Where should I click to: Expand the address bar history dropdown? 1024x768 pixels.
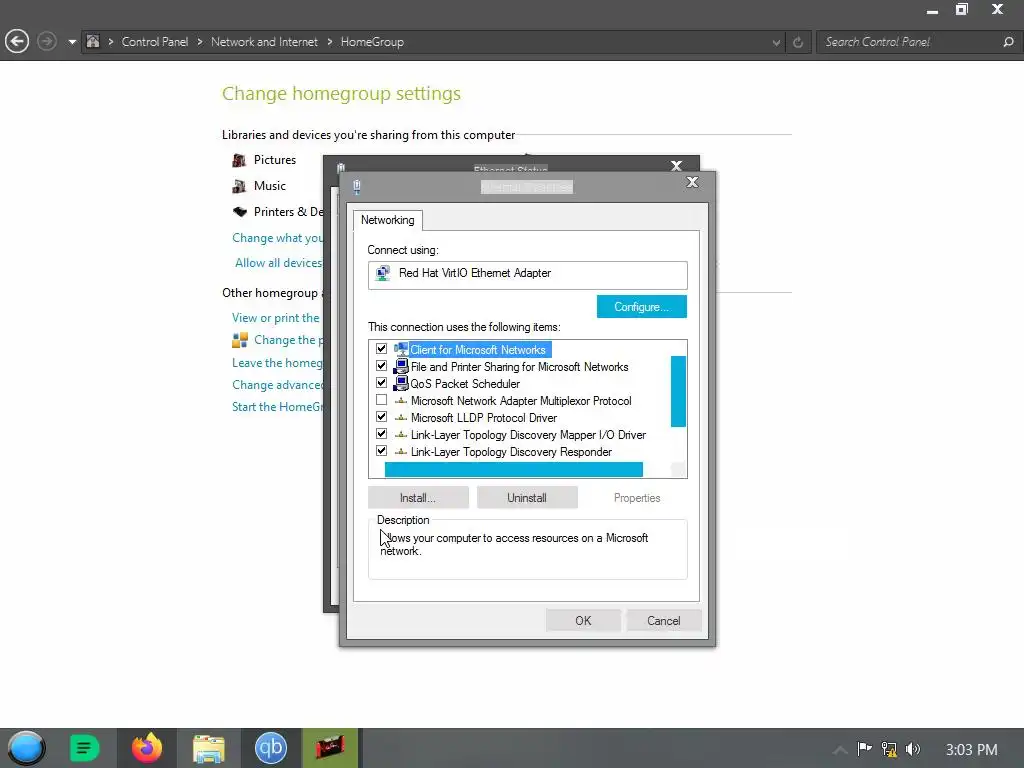[776, 42]
